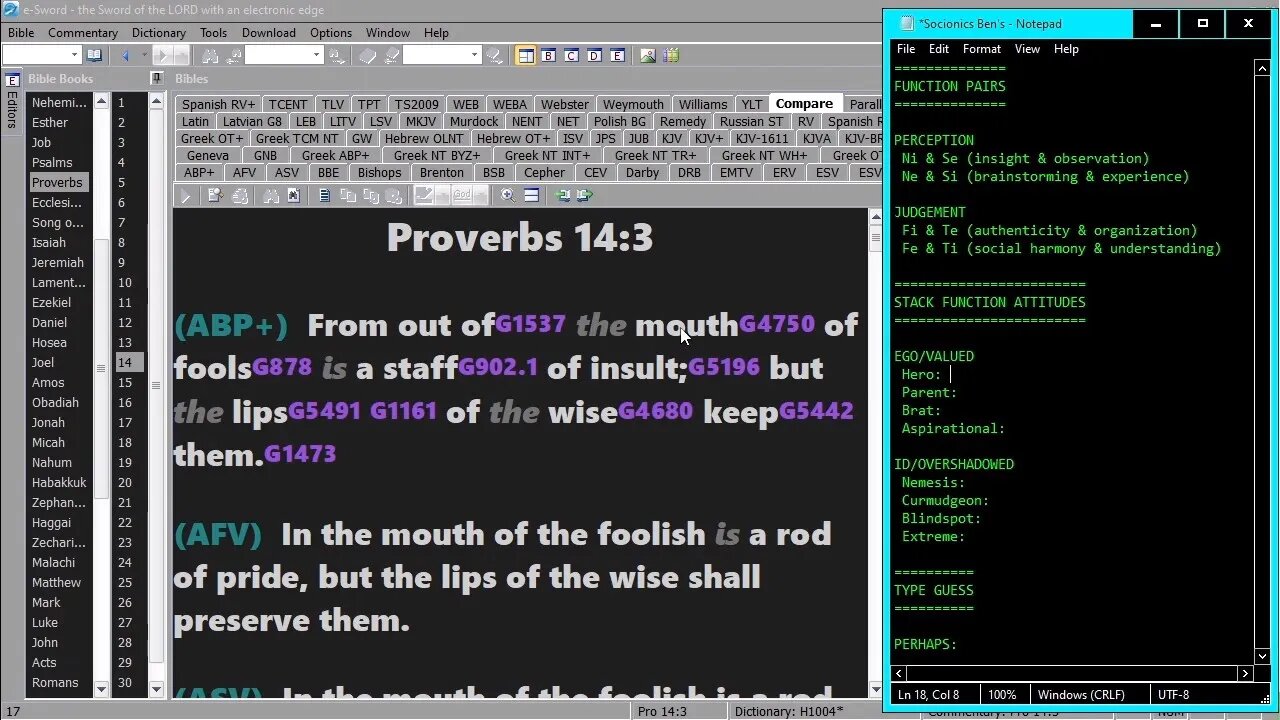Click Notepad vertical scrollbar down arrow
The width and height of the screenshot is (1280, 720).
(1262, 656)
